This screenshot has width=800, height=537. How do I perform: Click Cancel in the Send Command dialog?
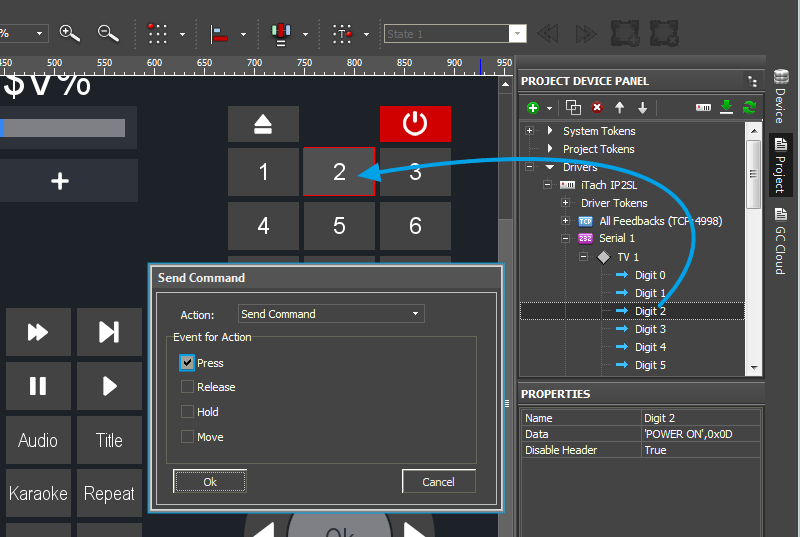(x=438, y=482)
